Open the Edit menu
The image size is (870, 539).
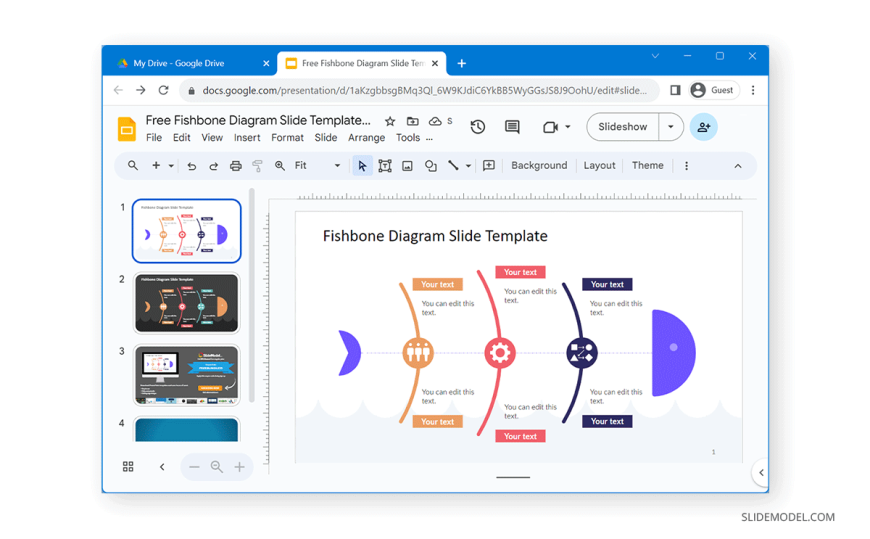[181, 138]
